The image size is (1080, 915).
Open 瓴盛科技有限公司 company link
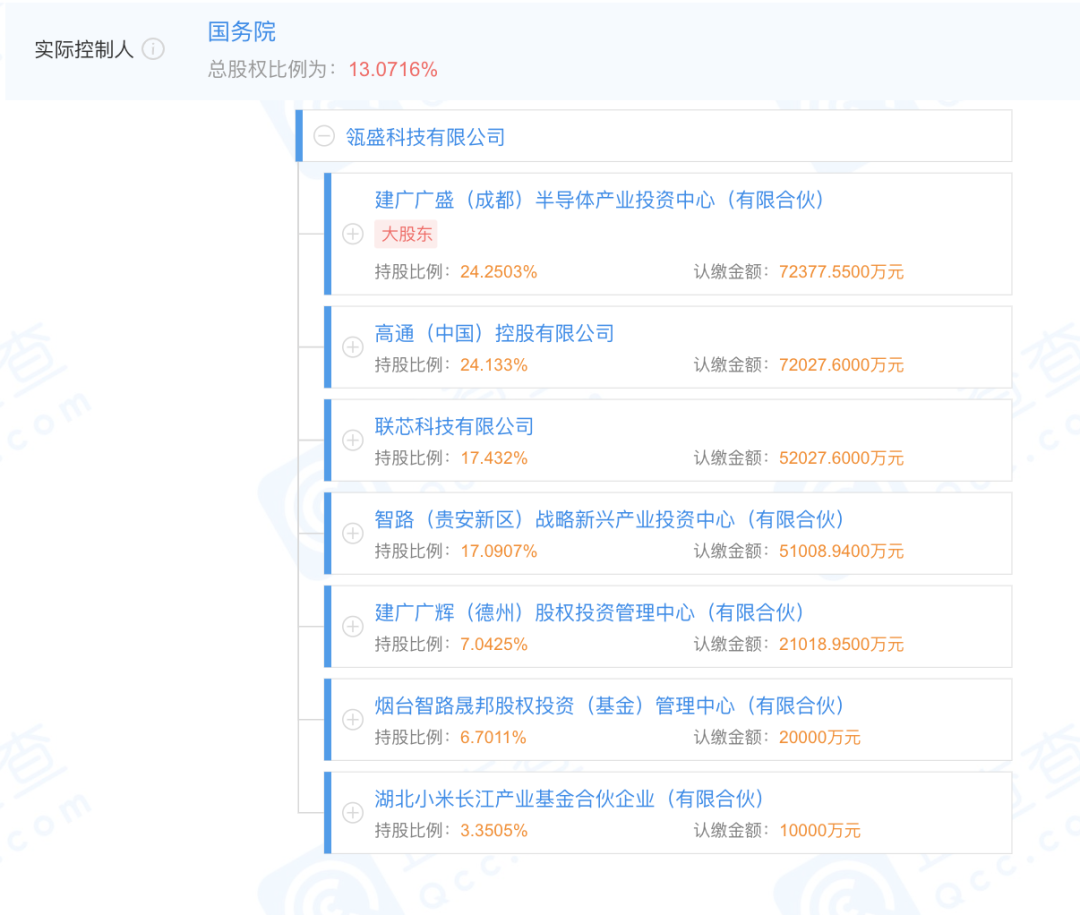(425, 136)
